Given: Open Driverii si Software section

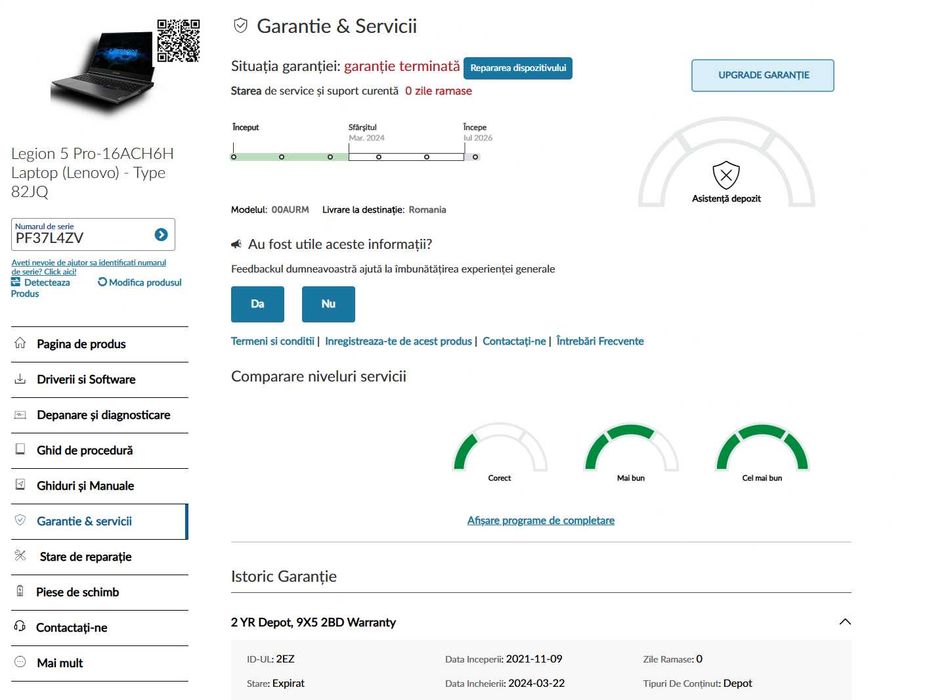Looking at the screenshot, I should click(x=99, y=380).
